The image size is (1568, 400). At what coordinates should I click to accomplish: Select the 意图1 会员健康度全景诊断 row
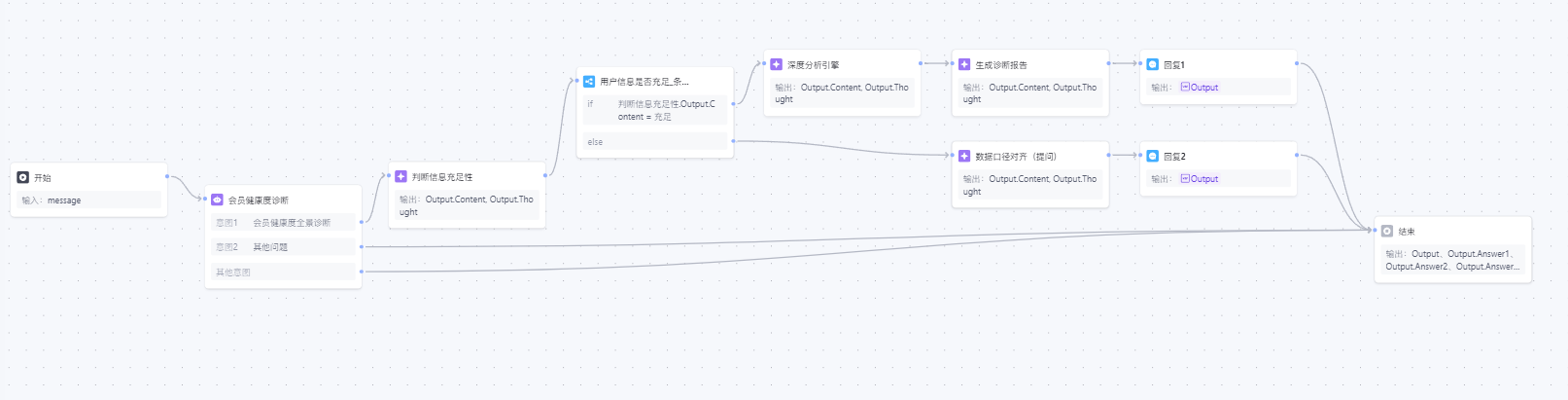[x=283, y=223]
